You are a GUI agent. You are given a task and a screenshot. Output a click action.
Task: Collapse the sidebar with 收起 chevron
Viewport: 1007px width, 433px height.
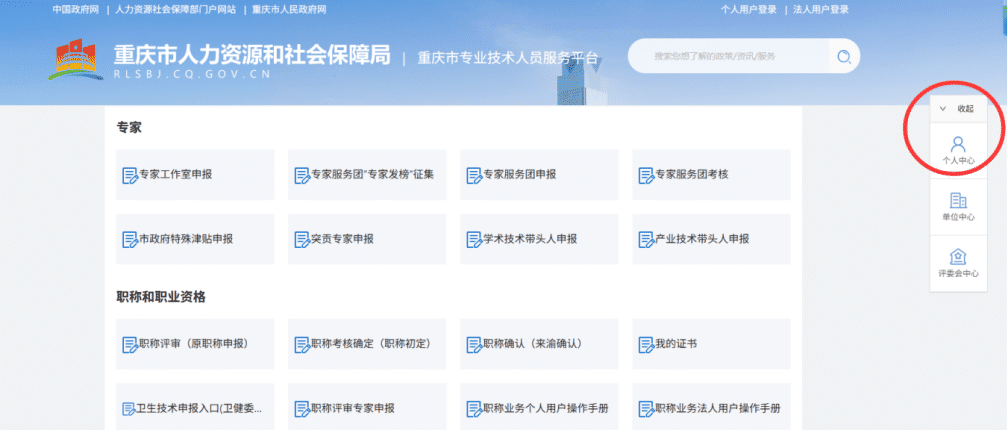[942, 108]
